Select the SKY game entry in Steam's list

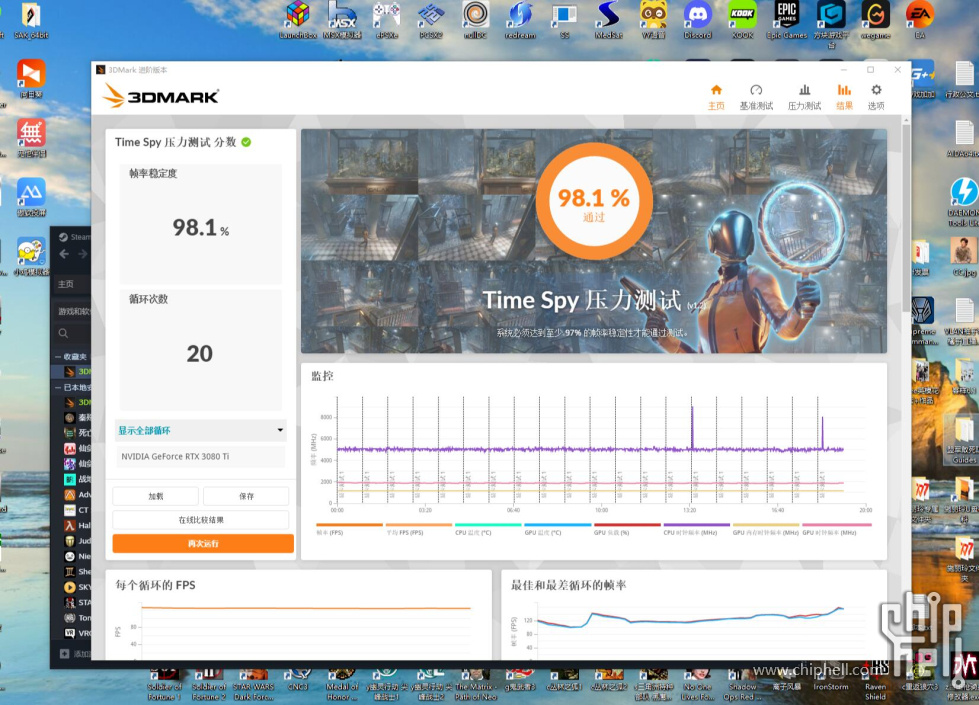(x=76, y=587)
